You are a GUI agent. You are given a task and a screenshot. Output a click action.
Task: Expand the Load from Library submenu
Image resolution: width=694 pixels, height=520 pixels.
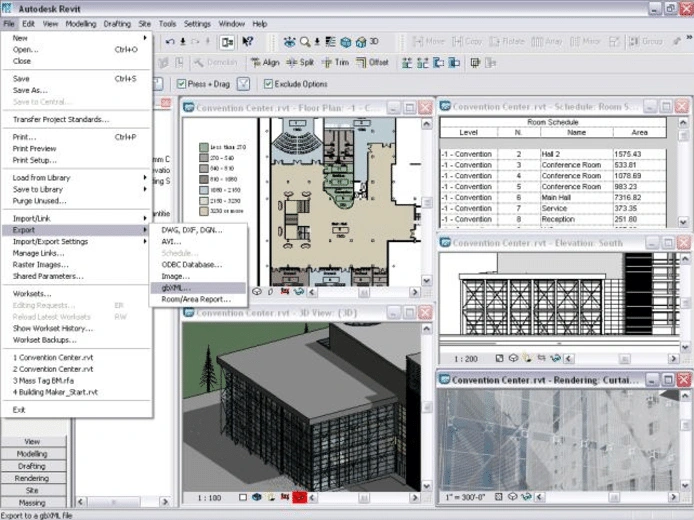pyautogui.click(x=145, y=177)
